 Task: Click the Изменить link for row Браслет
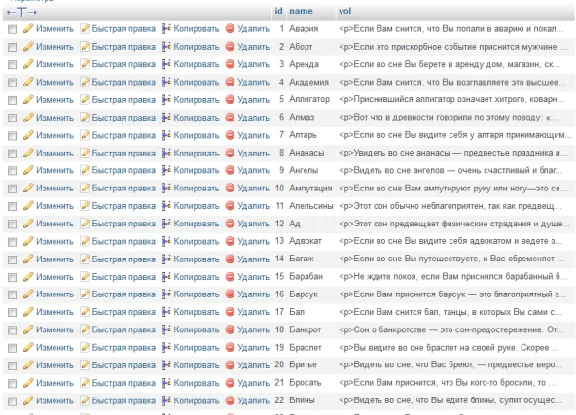(x=55, y=347)
